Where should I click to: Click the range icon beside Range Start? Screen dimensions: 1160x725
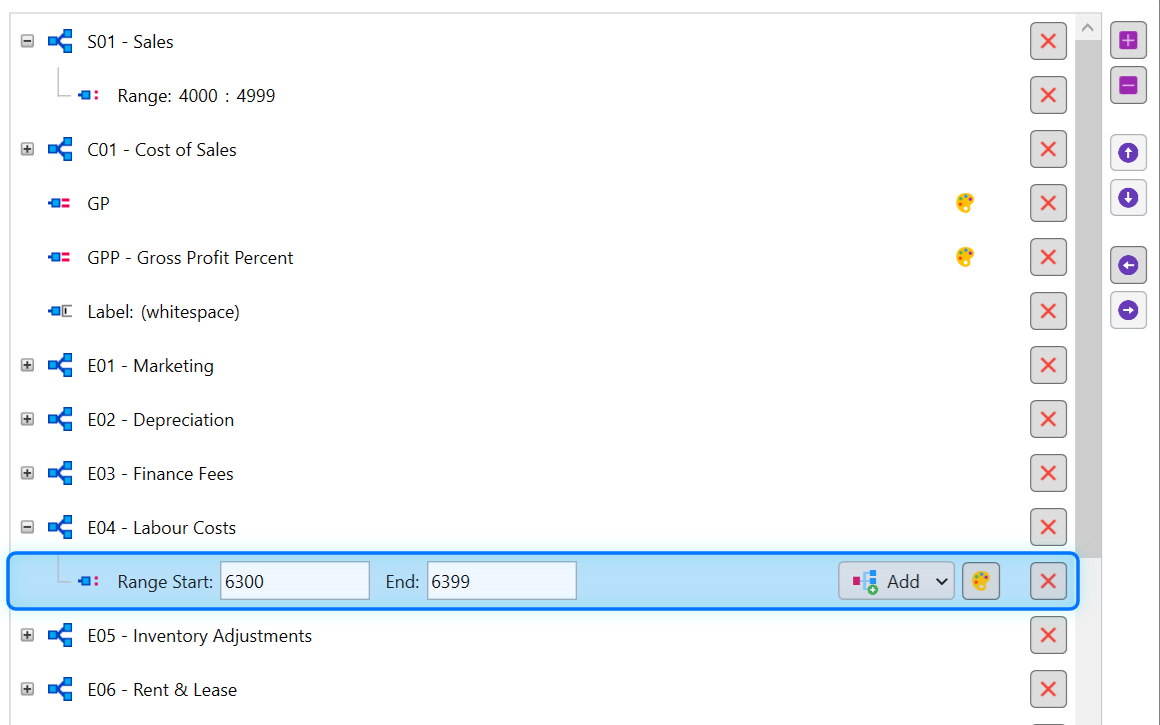coord(89,581)
